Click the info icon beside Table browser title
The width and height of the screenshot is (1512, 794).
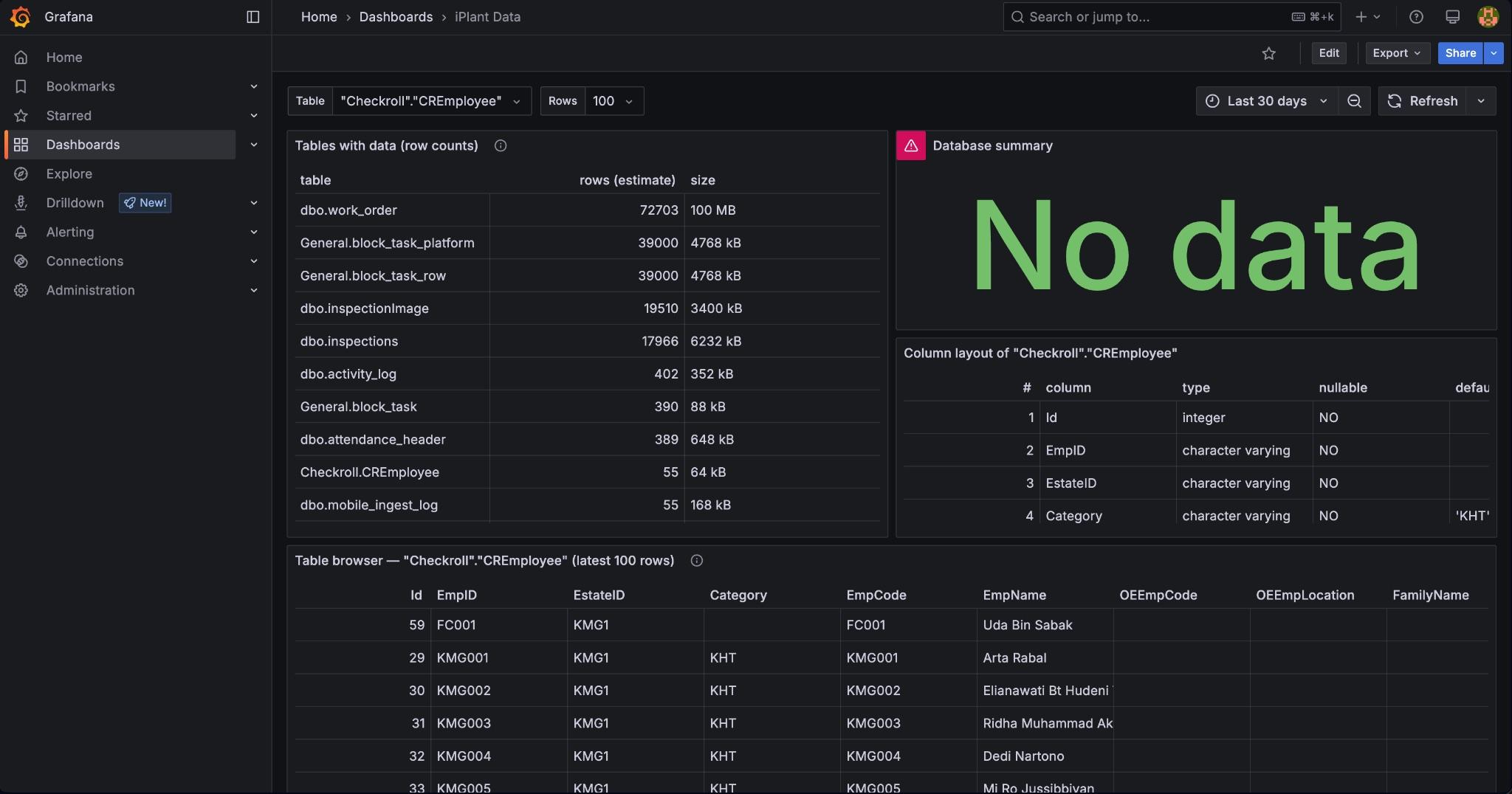696,561
